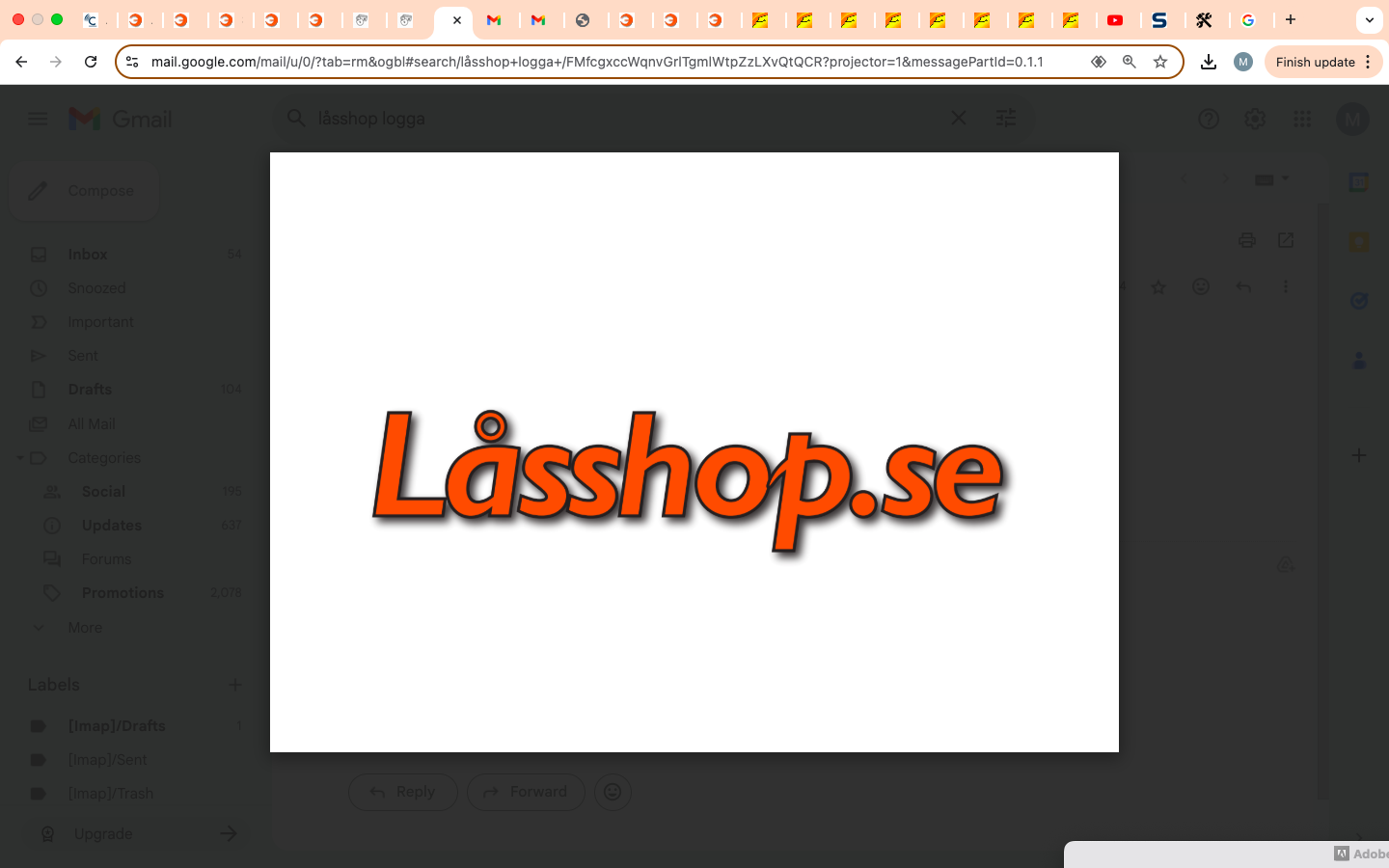Collapse the Categories section
The height and width of the screenshot is (868, 1389).
pyautogui.click(x=19, y=457)
